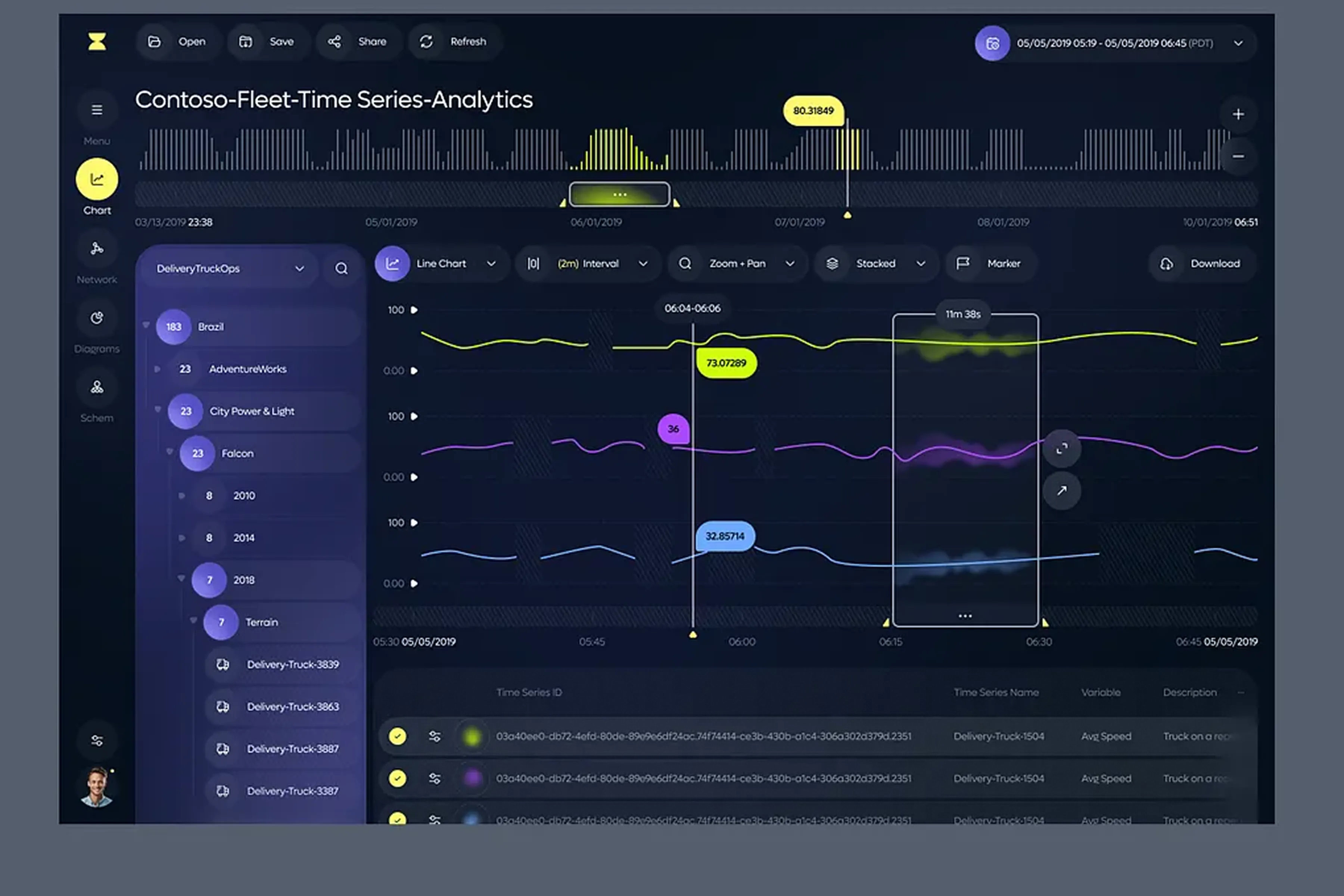Click the Download cloud icon
This screenshot has height=896, width=1344.
[1166, 264]
